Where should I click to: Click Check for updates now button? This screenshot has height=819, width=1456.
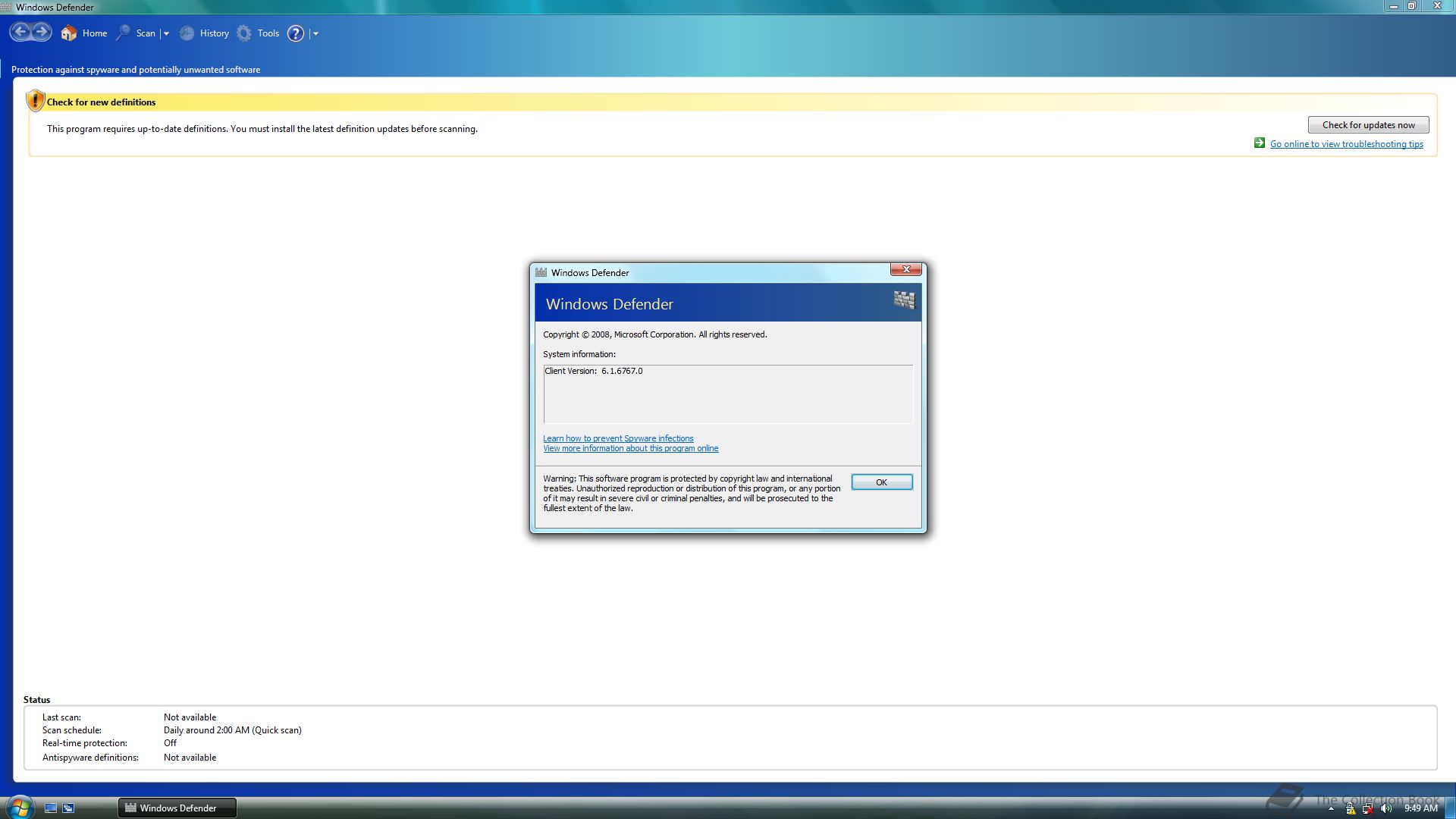tap(1368, 125)
